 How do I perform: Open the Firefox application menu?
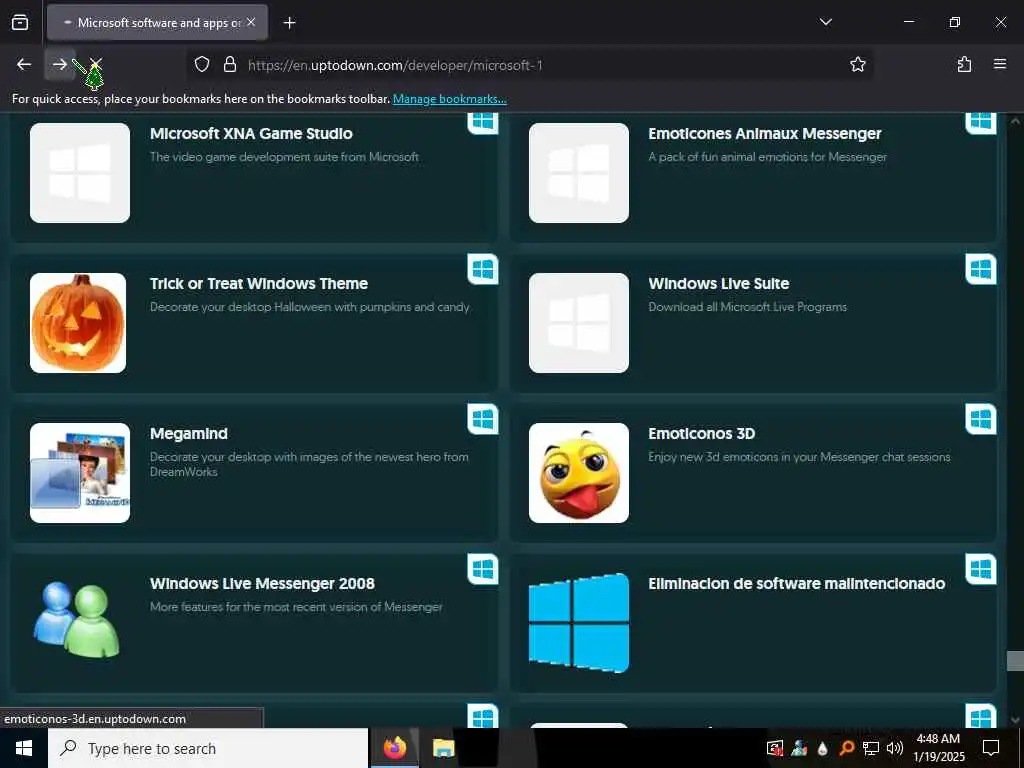pyautogui.click(x=999, y=64)
